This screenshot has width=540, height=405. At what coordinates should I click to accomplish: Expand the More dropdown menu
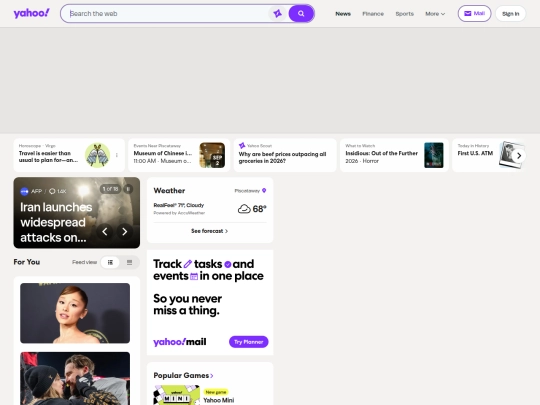[x=435, y=14]
